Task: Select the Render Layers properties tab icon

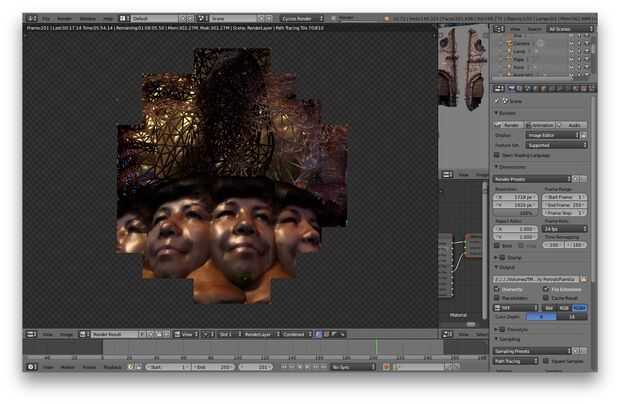Action: point(520,89)
